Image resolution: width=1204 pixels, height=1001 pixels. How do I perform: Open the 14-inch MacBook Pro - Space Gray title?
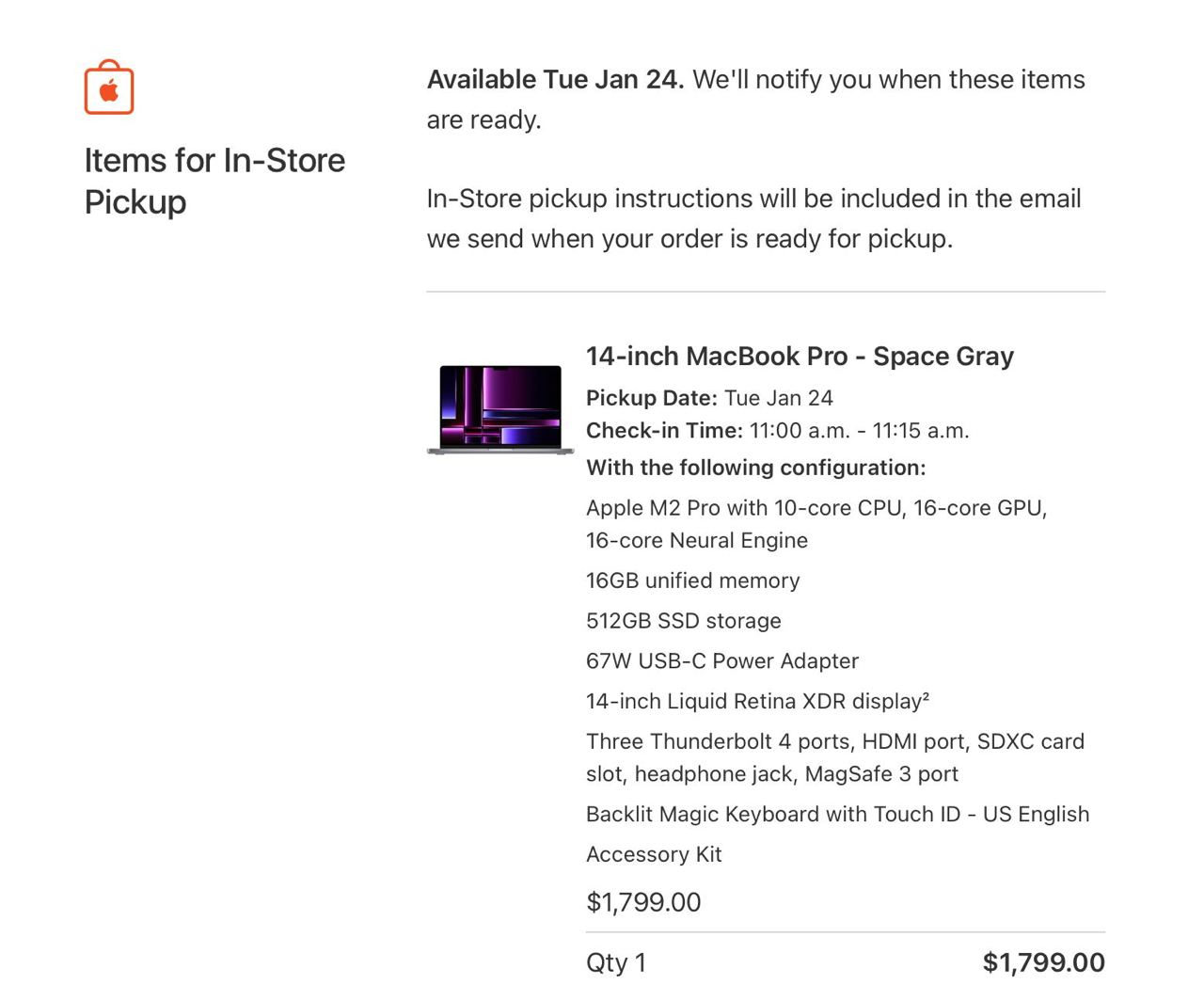pos(800,357)
